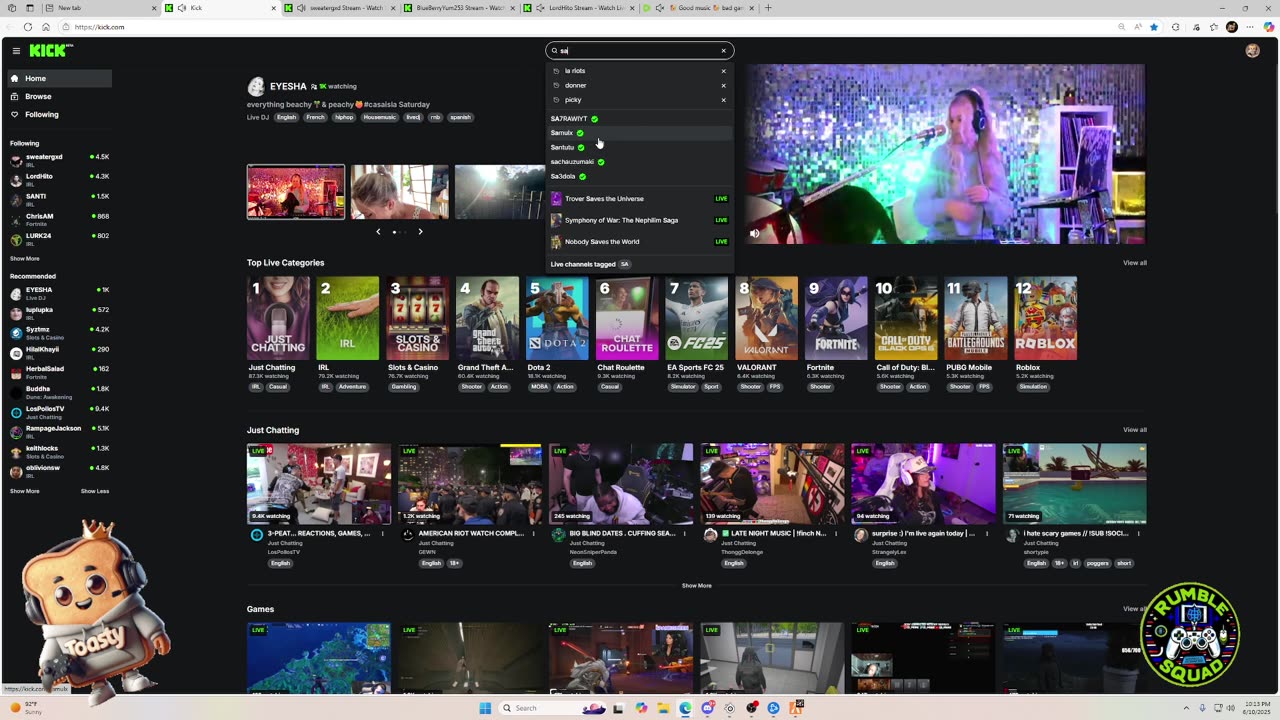Switch to New tab browser tab
Screen dimensions: 1280x720
[x=101, y=8]
